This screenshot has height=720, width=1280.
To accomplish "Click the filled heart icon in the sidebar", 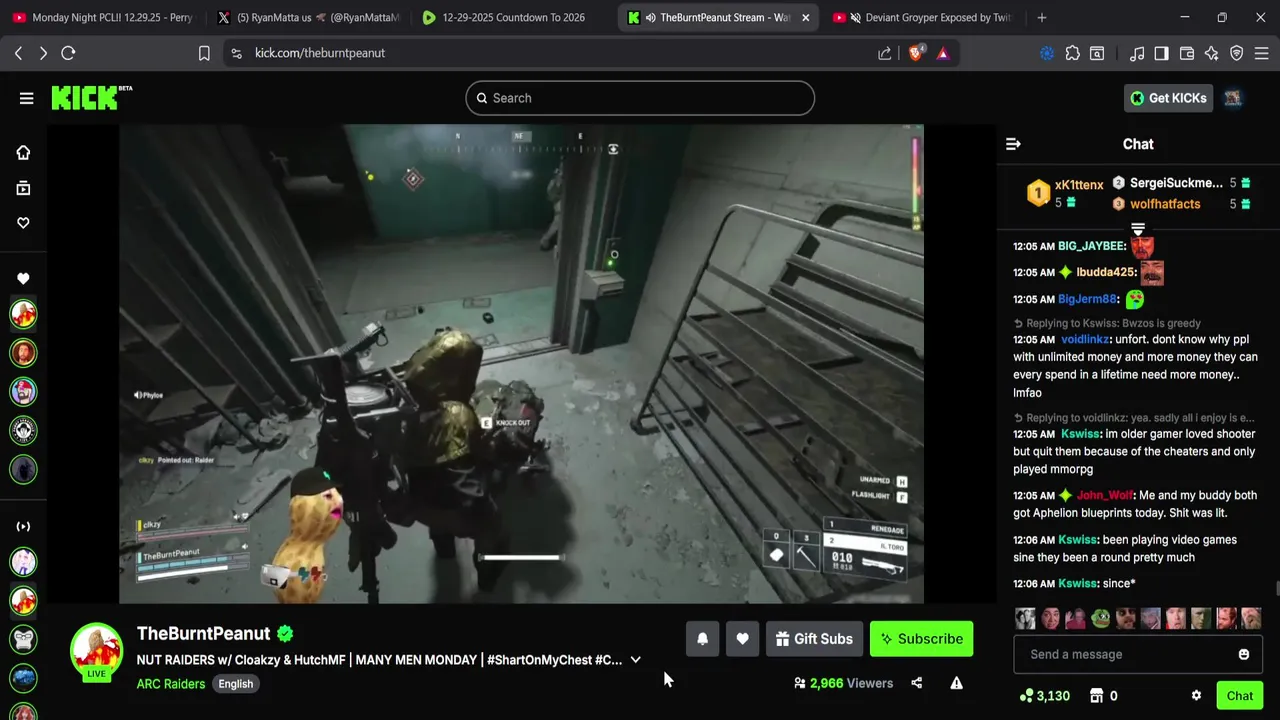I will tap(23, 278).
